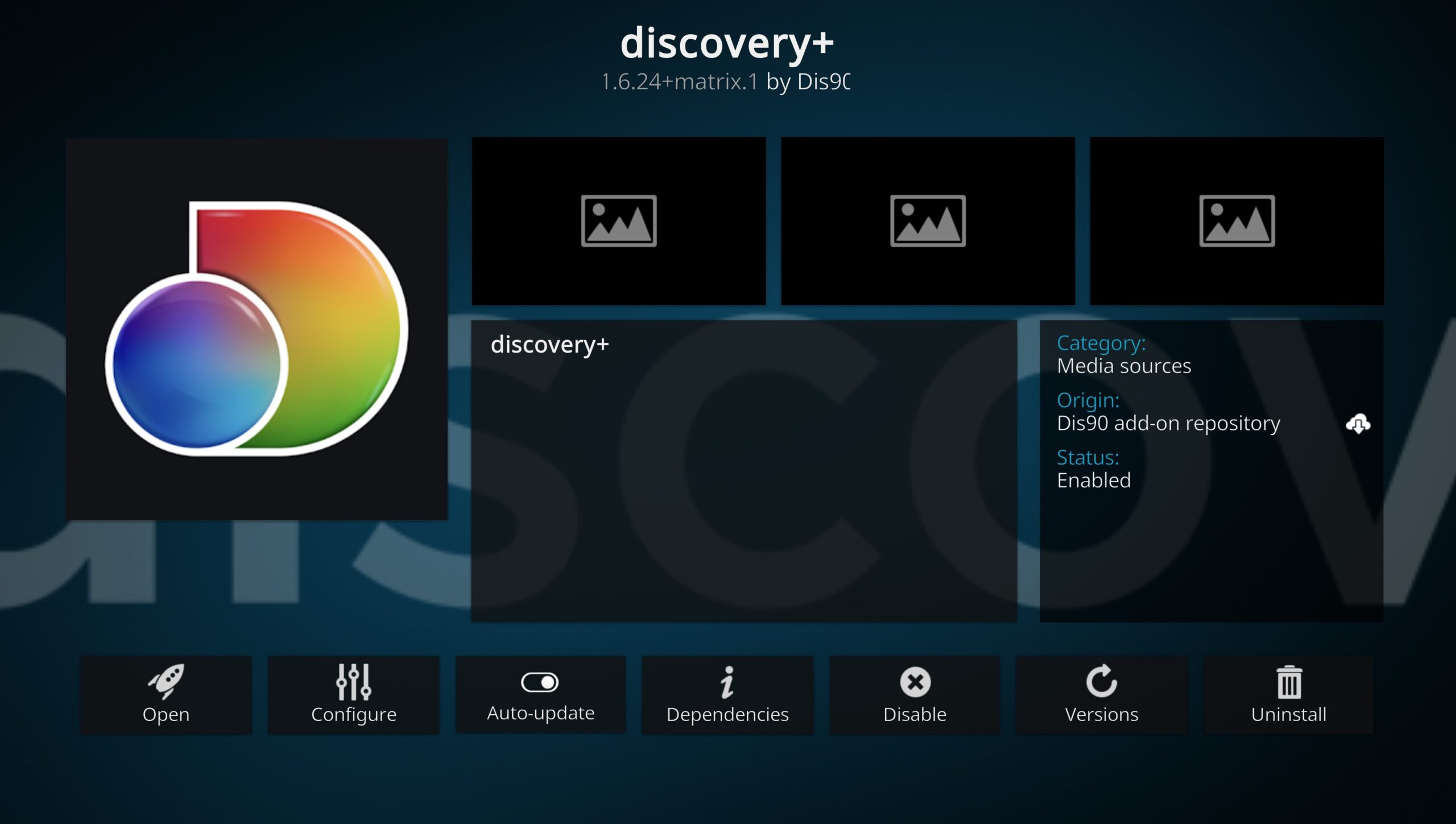The width and height of the screenshot is (1456, 824).
Task: Click the 'Category:' label
Action: 1101,343
